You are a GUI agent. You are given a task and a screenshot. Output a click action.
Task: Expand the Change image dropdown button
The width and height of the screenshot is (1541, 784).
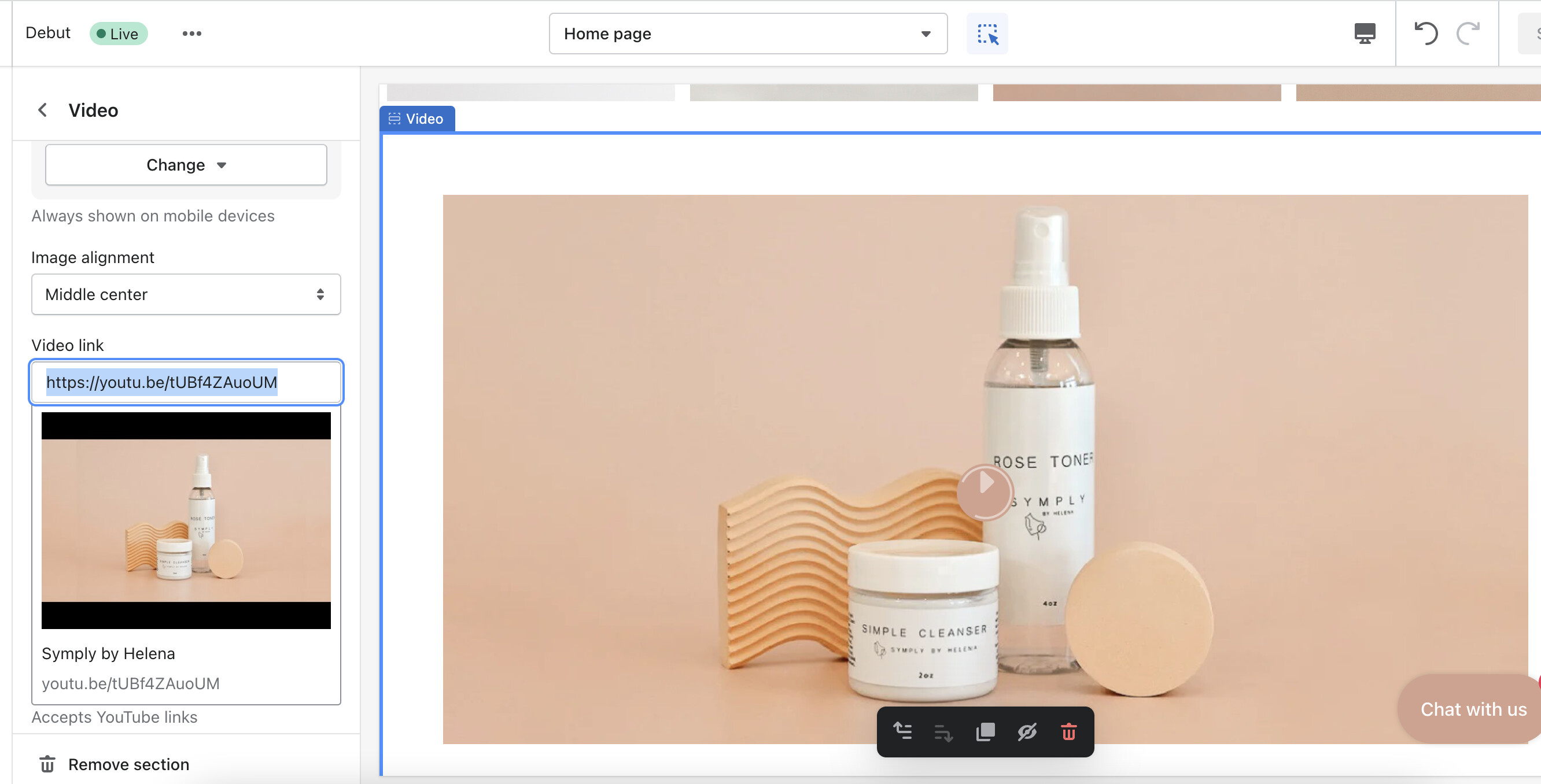click(186, 164)
